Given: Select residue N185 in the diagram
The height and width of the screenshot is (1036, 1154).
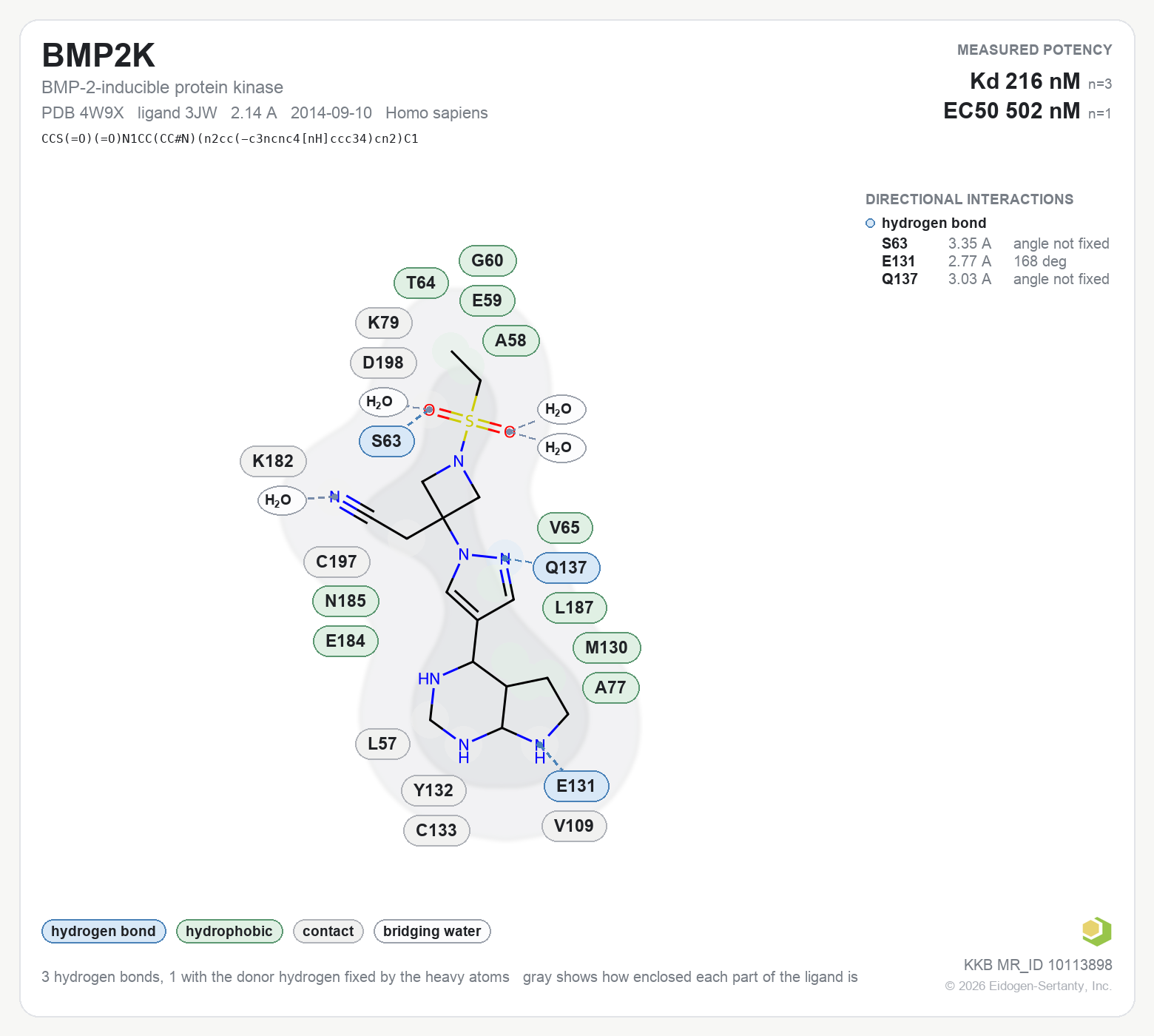Looking at the screenshot, I should pos(345,601).
